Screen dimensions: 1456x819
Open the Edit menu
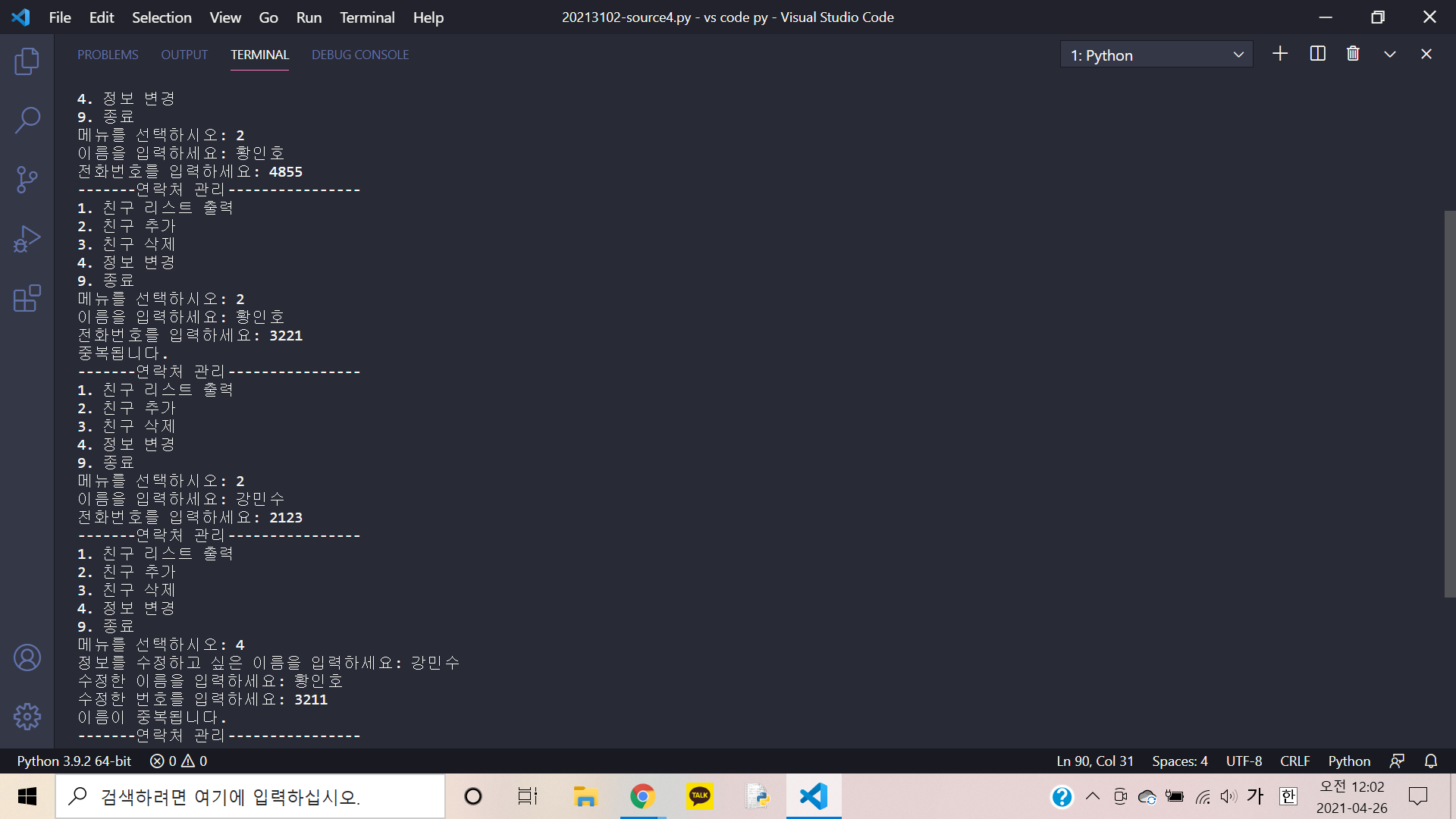(102, 17)
